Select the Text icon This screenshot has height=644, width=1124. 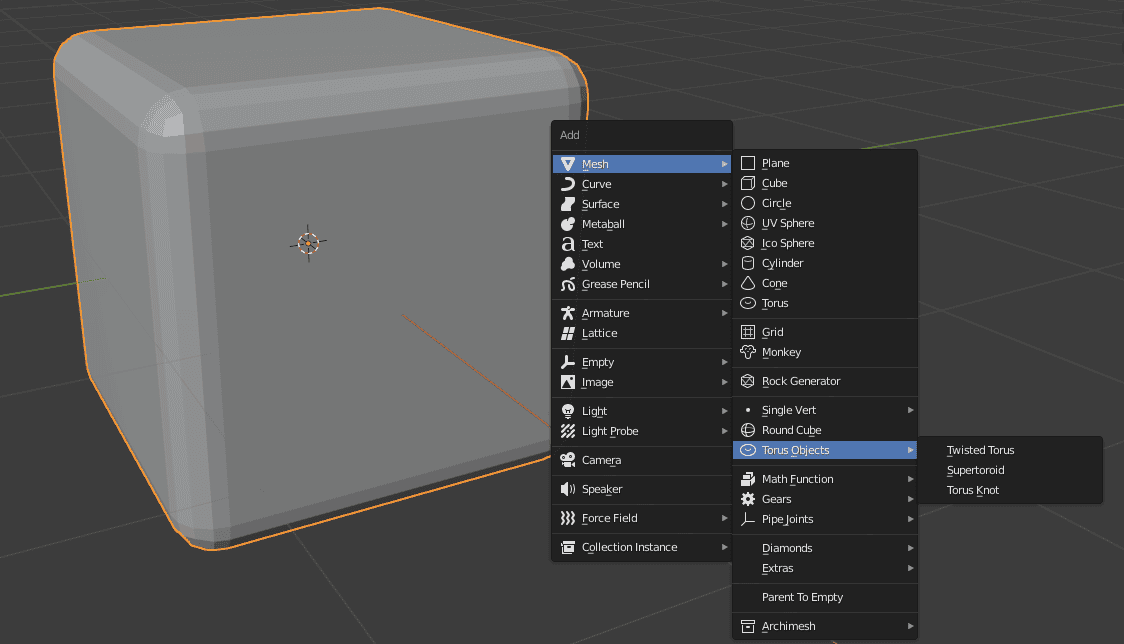click(x=570, y=244)
